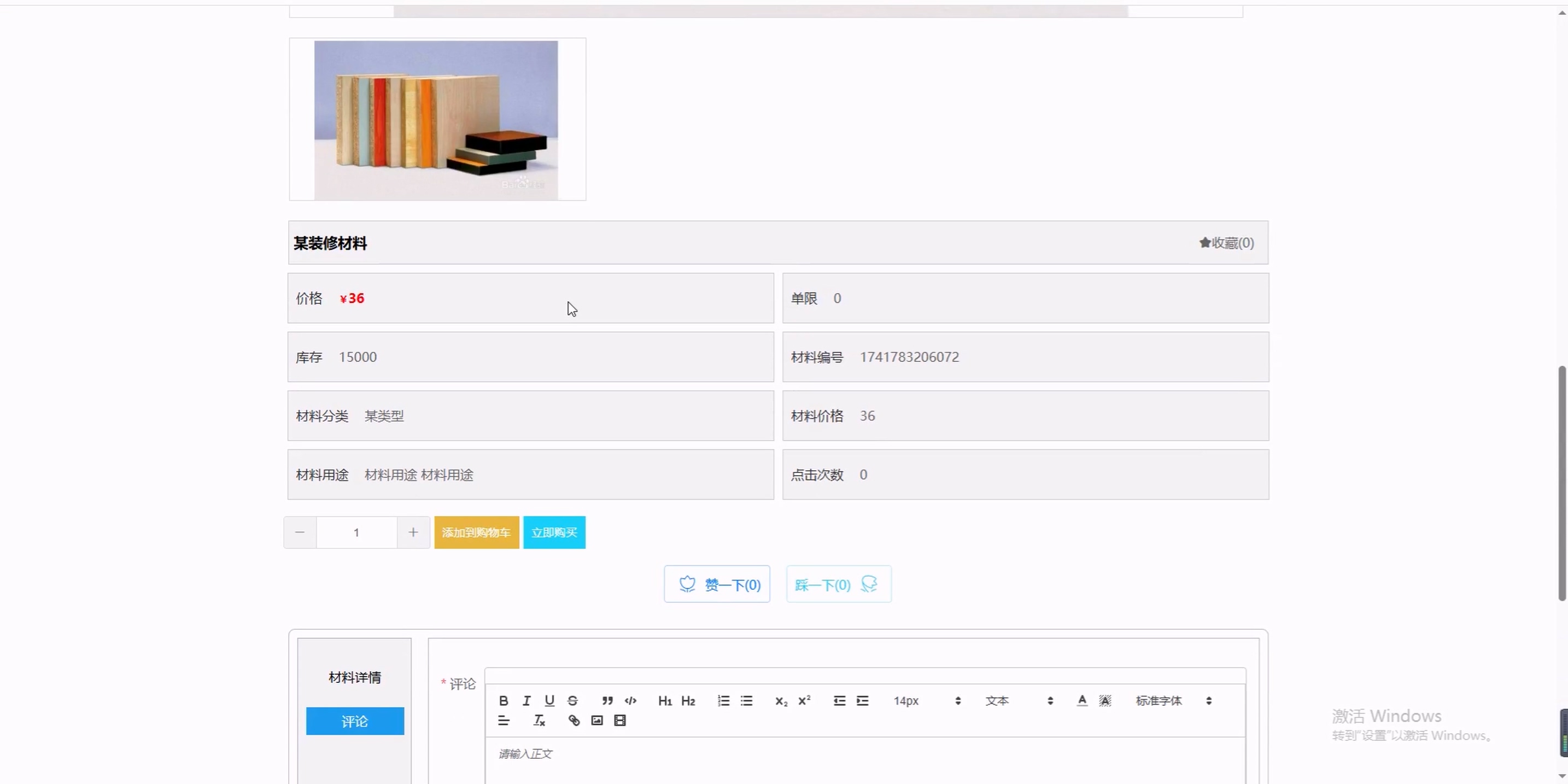Click the 立即购买 button
The image size is (1568, 784).
(554, 533)
